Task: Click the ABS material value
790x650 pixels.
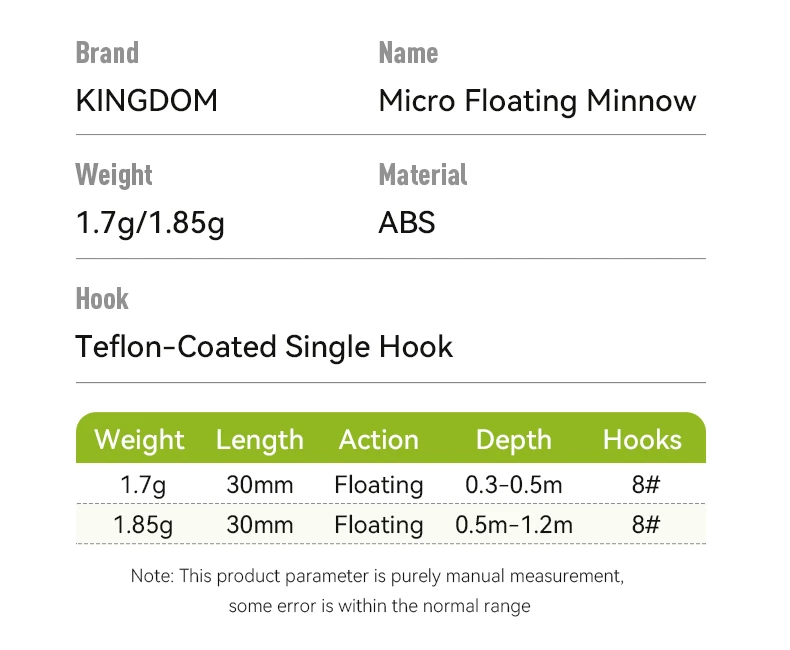Action: pos(407,223)
